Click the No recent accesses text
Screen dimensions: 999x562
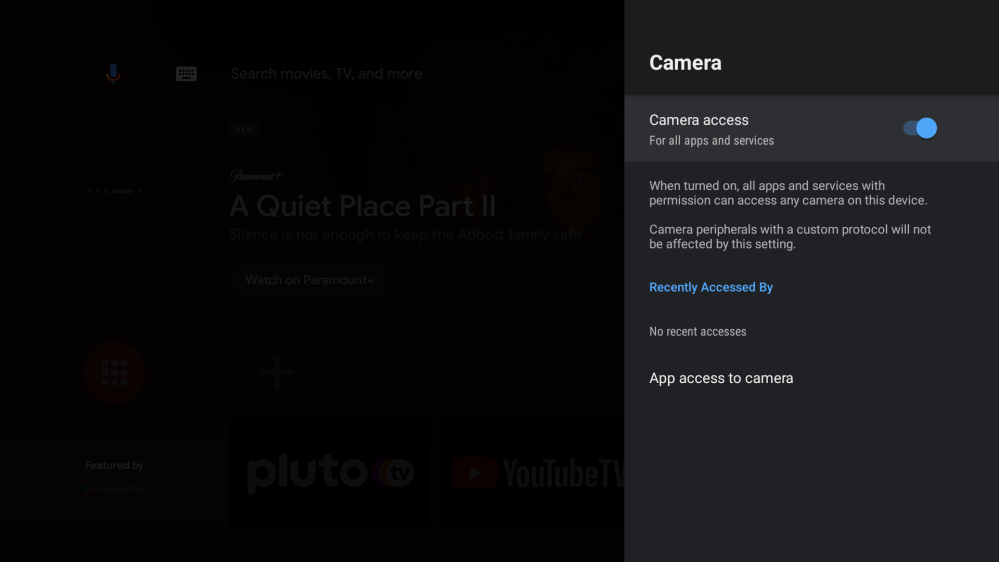697,331
